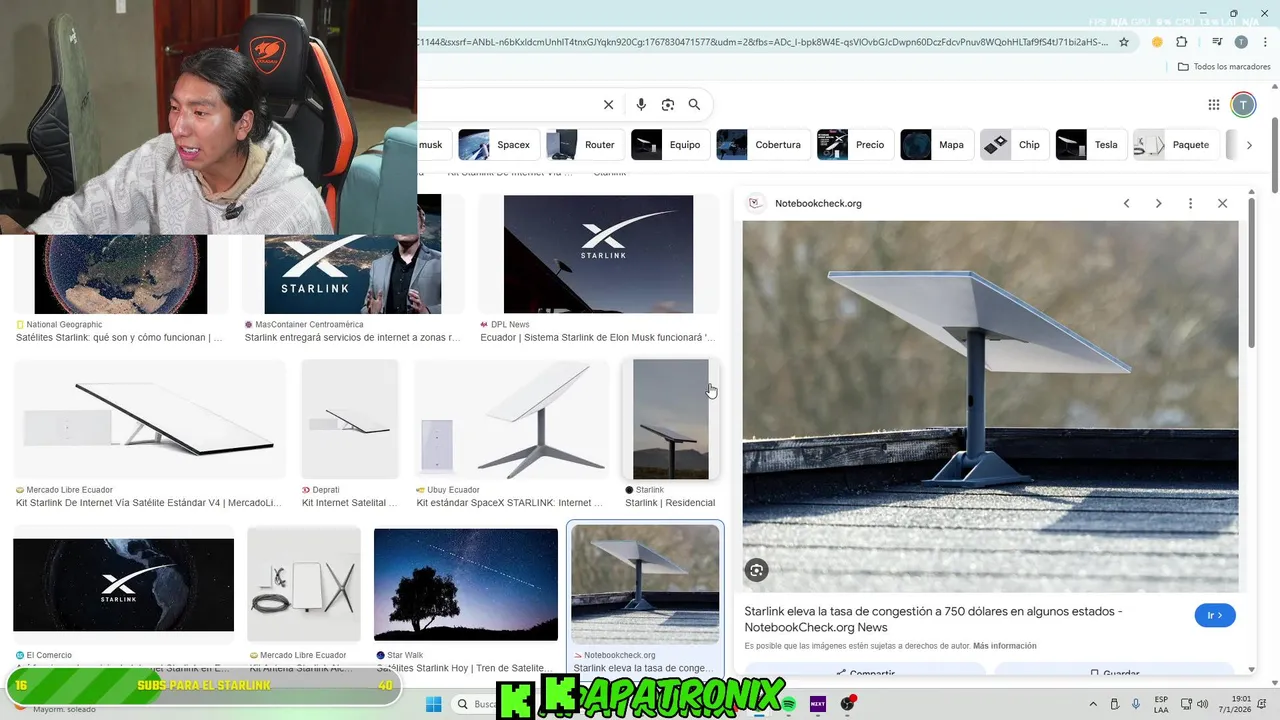Image resolution: width=1280 pixels, height=720 pixels.
Task: Open 'Ecuador | Sistema Starlink de Elon Musk' link
Action: 597,338
